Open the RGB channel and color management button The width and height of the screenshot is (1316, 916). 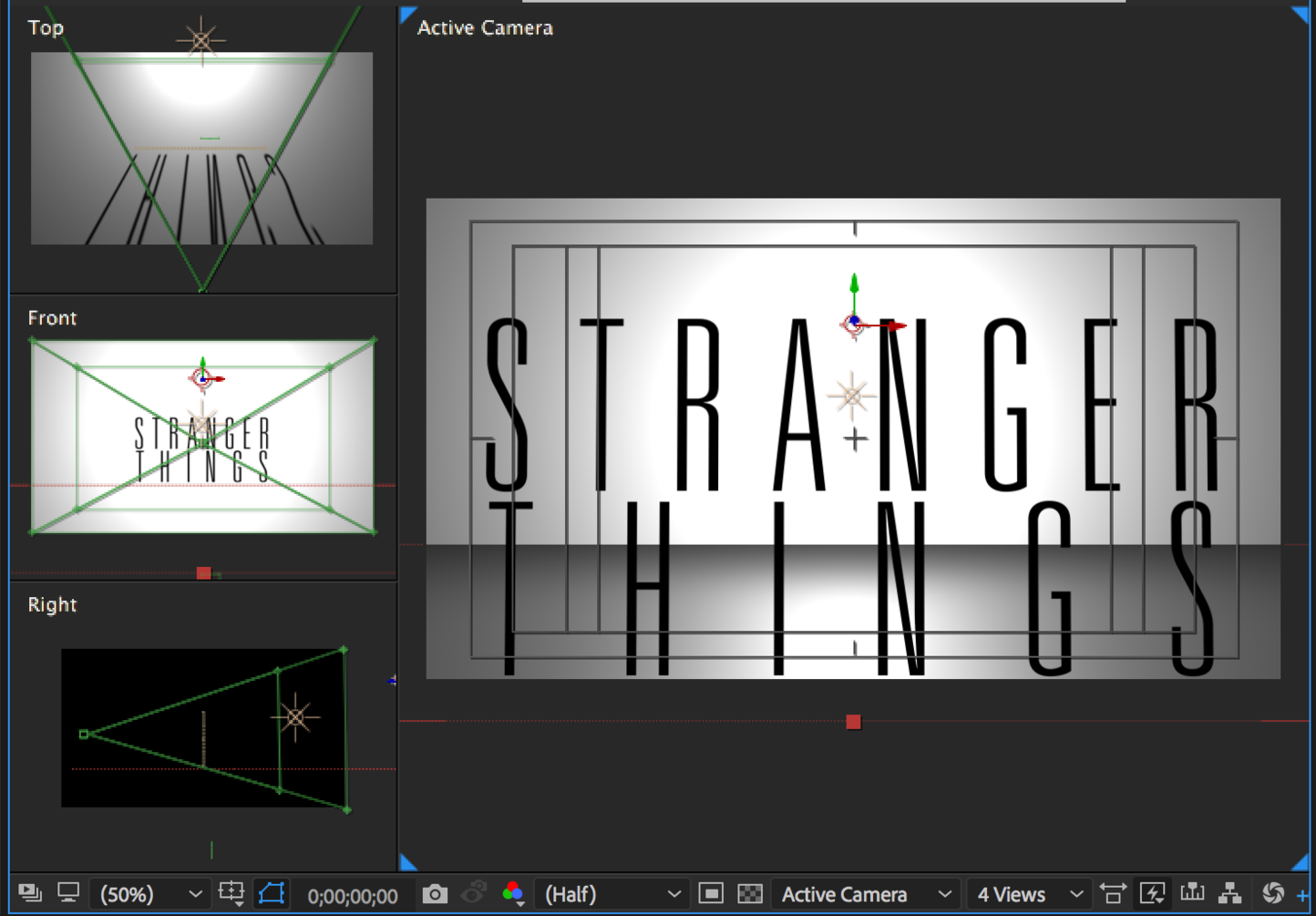513,893
